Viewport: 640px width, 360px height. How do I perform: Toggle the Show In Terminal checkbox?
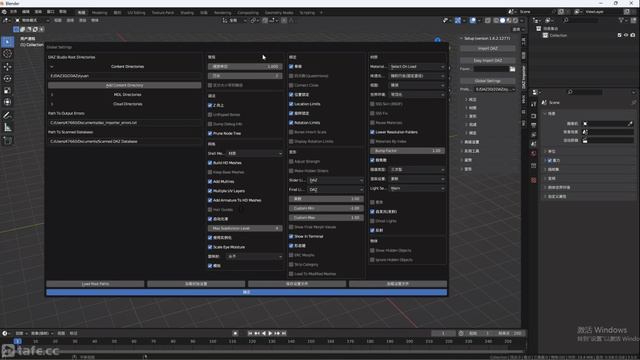[x=291, y=236]
